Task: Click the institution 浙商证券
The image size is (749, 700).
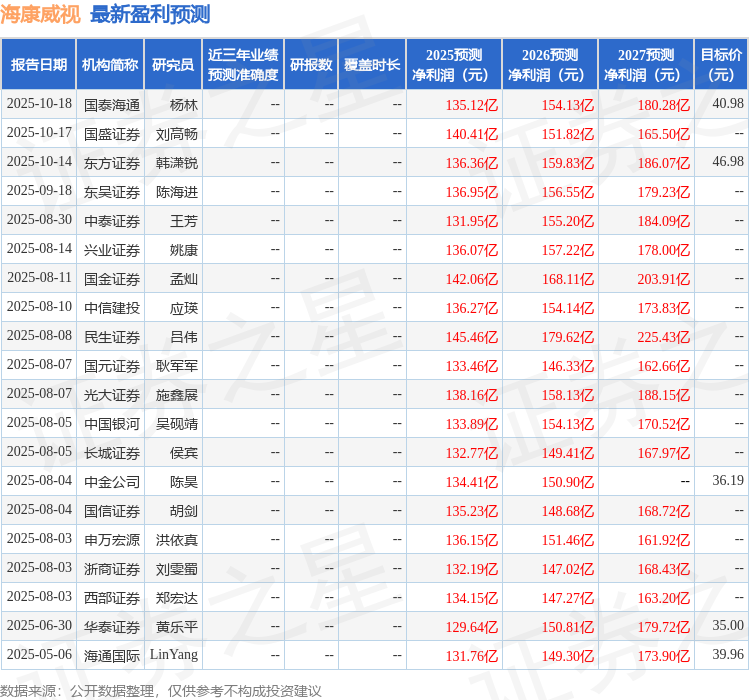Action: [112, 569]
